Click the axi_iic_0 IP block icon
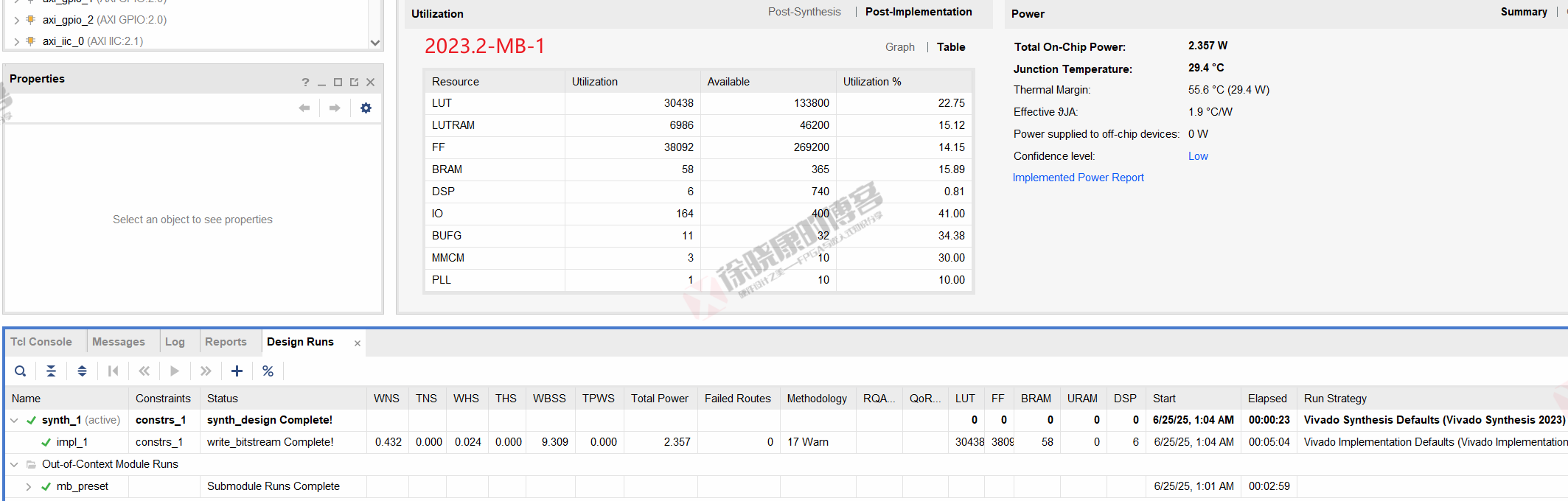This screenshot has width=1568, height=501. click(30, 41)
